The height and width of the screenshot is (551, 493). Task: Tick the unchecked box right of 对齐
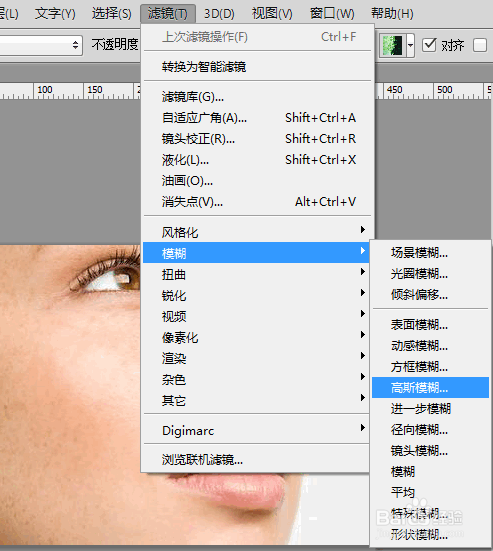pos(480,45)
